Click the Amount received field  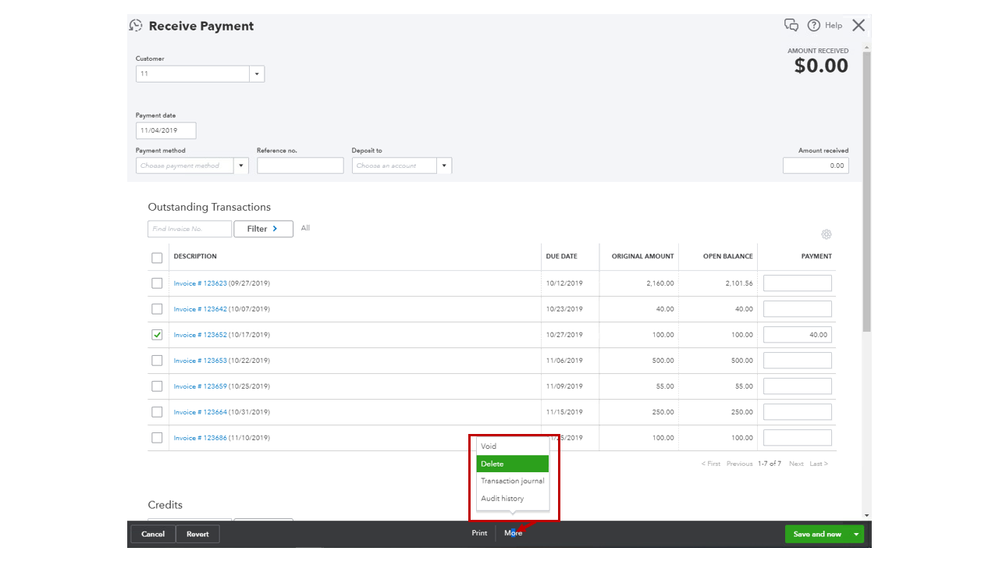816,166
